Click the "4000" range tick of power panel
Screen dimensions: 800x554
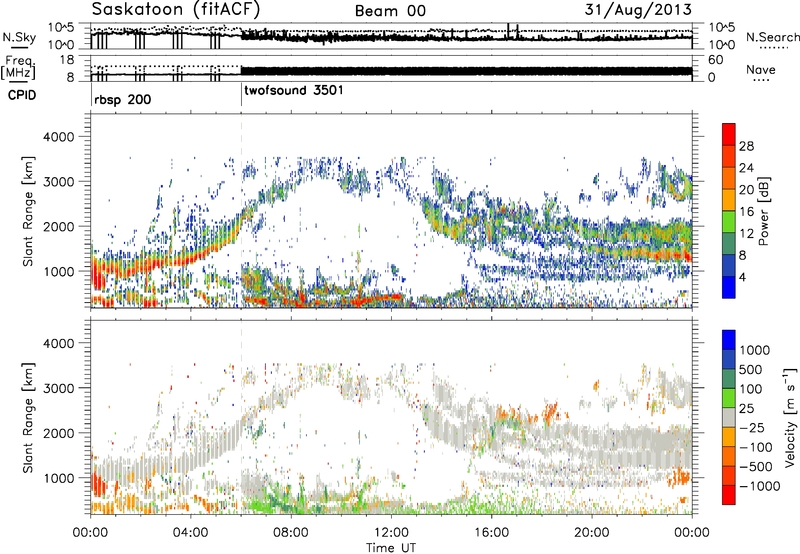click(x=59, y=137)
